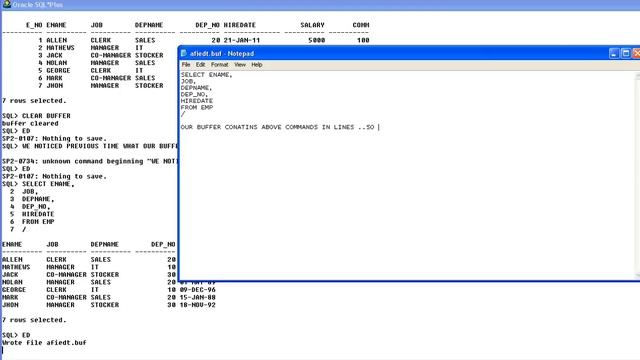Click the COMM column header in SQL*Plus
640x360 pixels.
pos(361,25)
